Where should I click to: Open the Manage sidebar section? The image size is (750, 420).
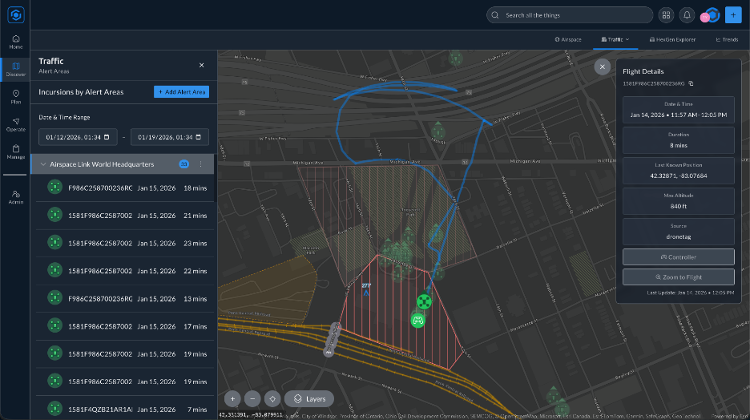(x=15, y=152)
